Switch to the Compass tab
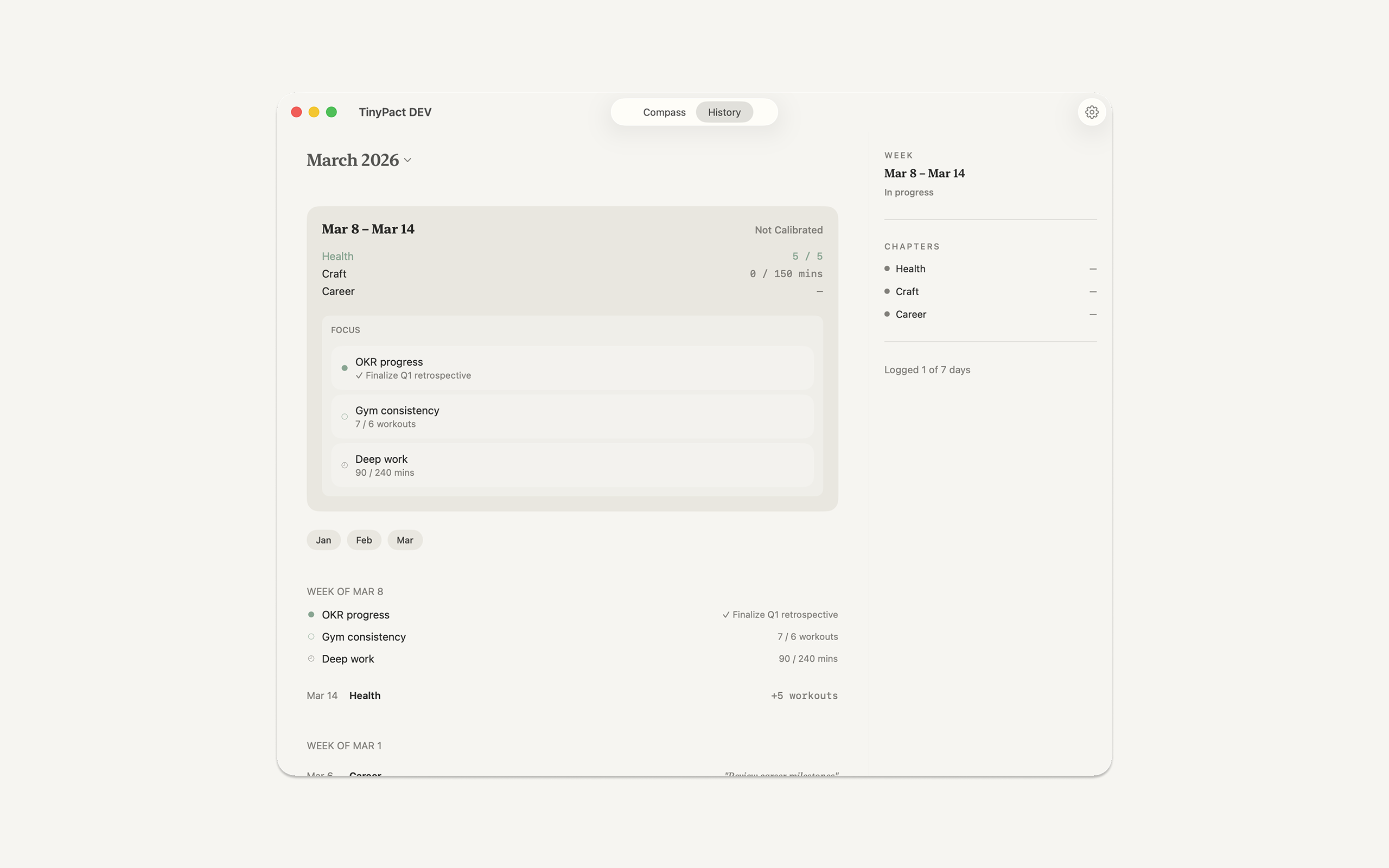Screen dimensions: 1389x868 (664, 112)
